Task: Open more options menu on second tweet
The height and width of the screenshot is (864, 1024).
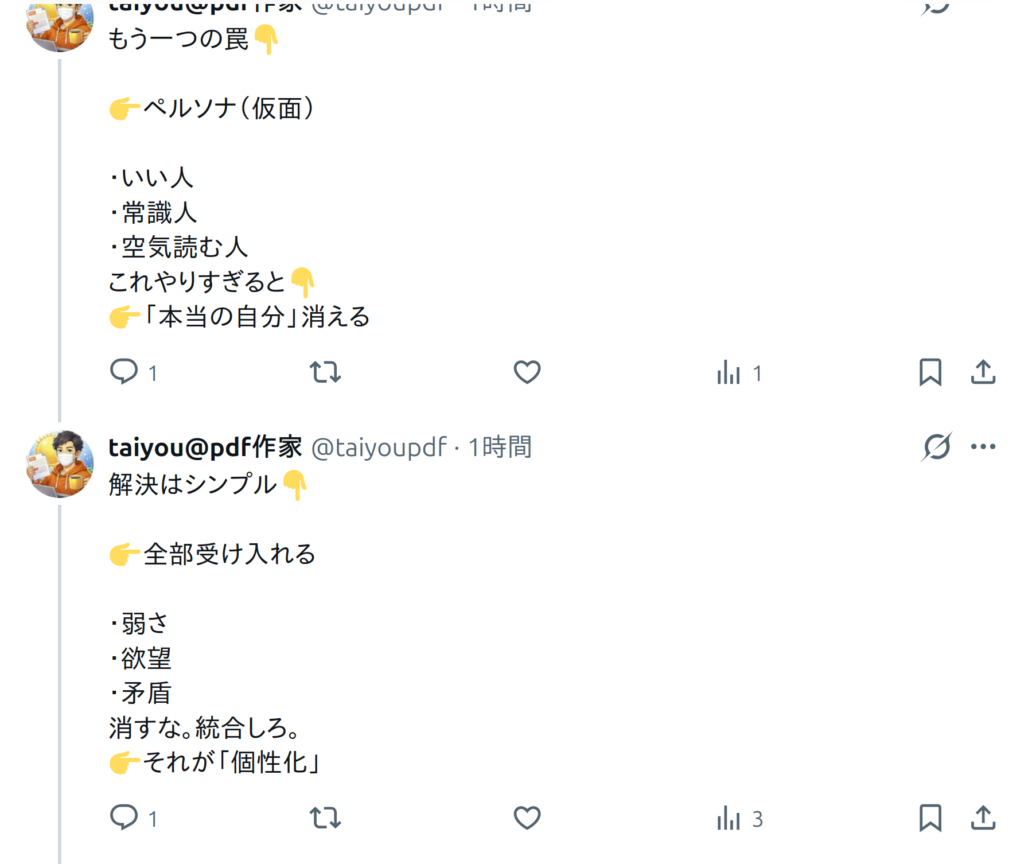Action: tap(983, 447)
